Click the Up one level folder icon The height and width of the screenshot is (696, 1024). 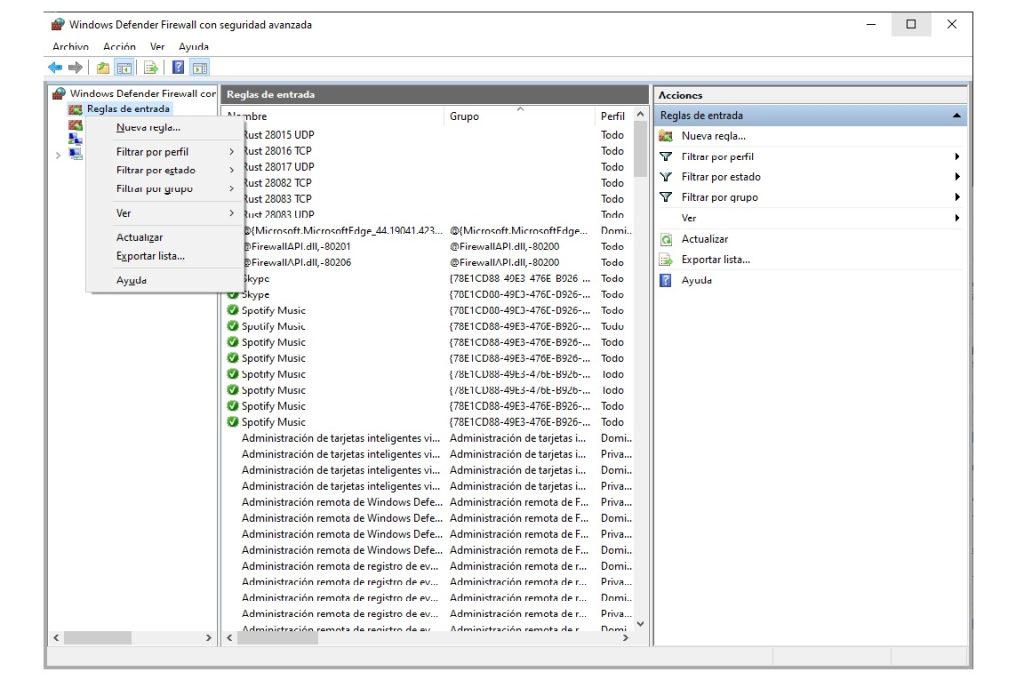point(102,68)
